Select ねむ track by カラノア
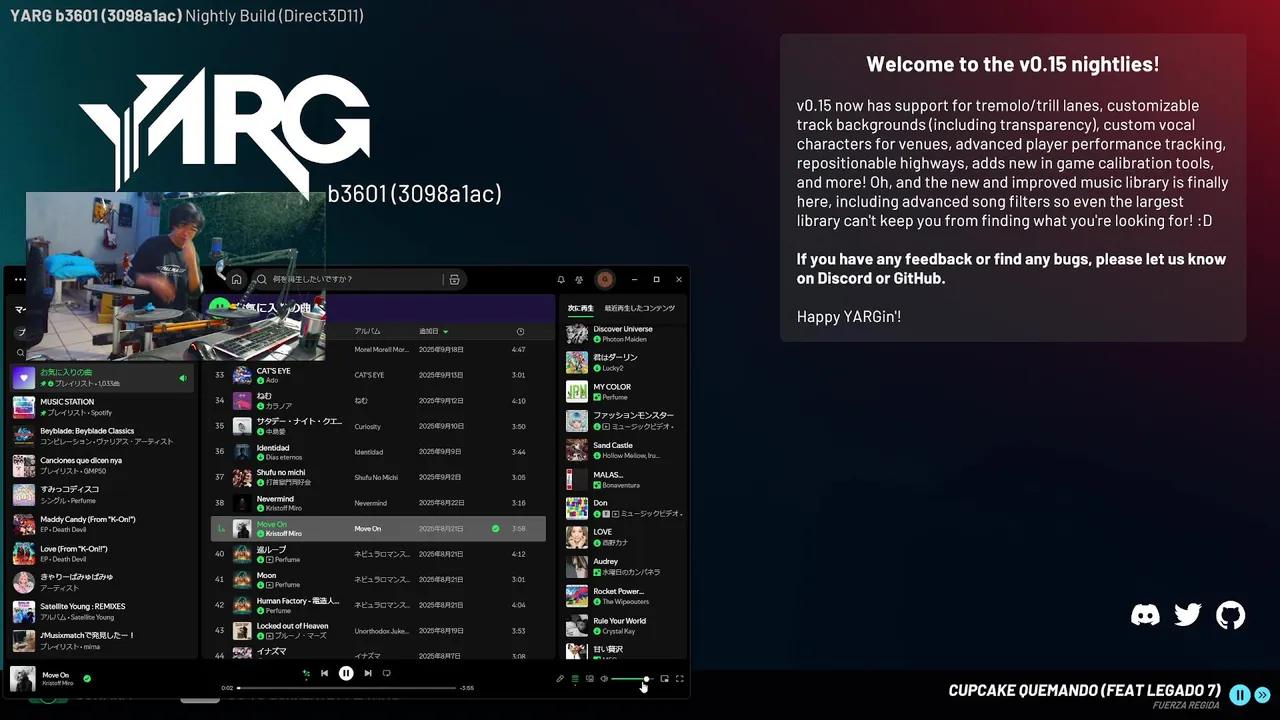This screenshot has width=1280, height=720. tap(378, 401)
